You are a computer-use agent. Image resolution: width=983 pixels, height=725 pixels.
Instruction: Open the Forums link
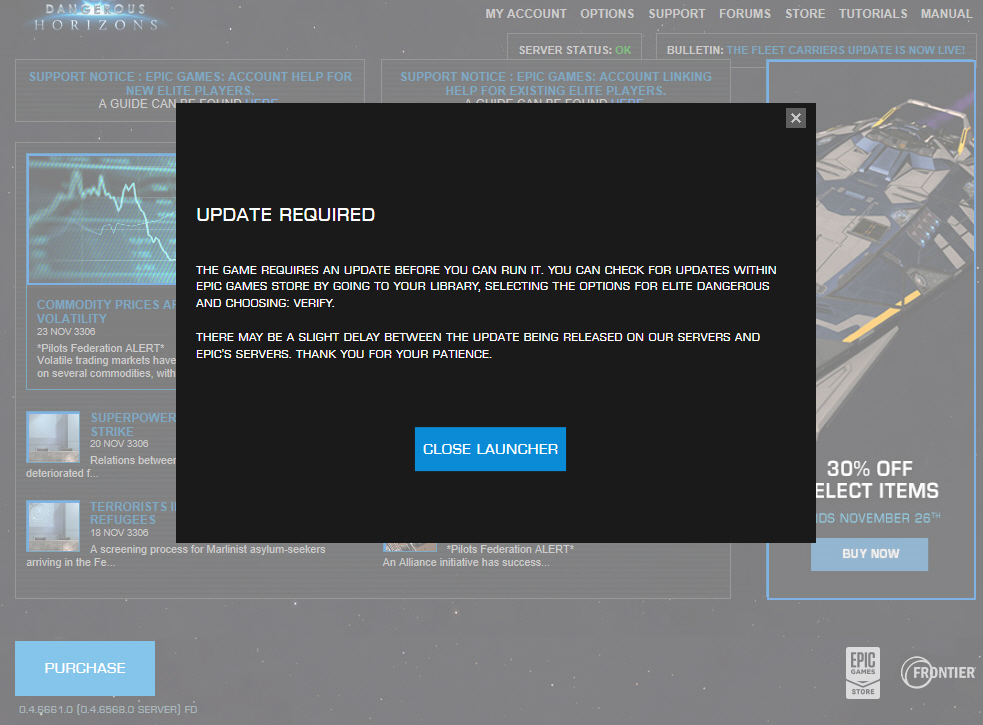(x=745, y=14)
